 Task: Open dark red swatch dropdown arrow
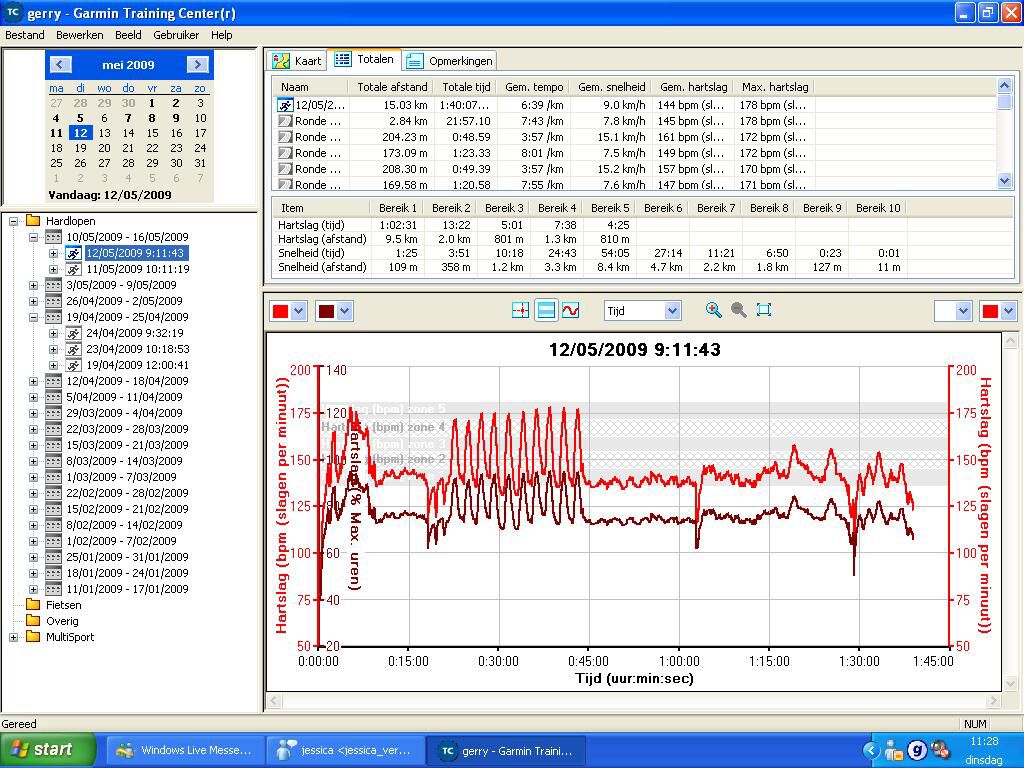[345, 312]
